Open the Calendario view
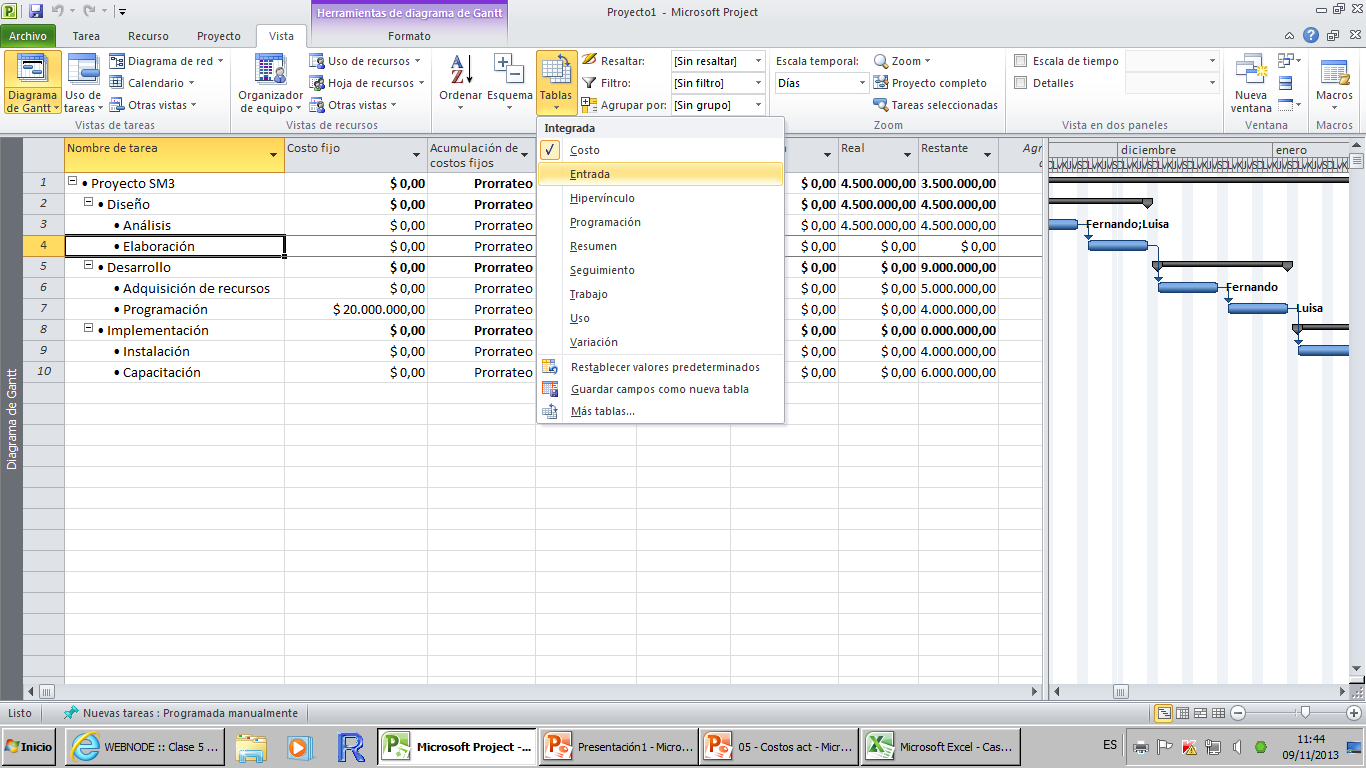 click(x=152, y=83)
